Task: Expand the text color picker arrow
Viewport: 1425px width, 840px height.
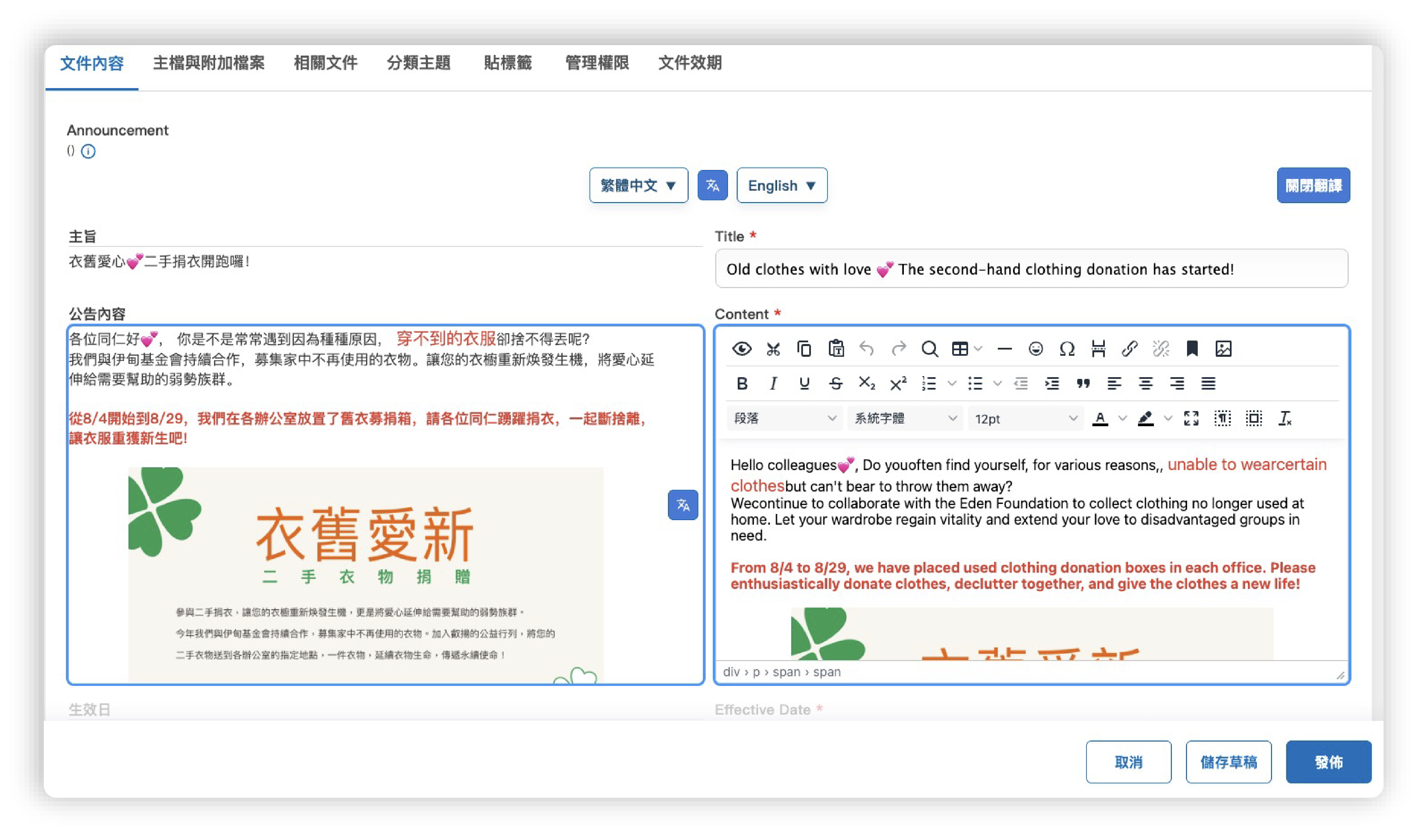Action: coord(1123,418)
